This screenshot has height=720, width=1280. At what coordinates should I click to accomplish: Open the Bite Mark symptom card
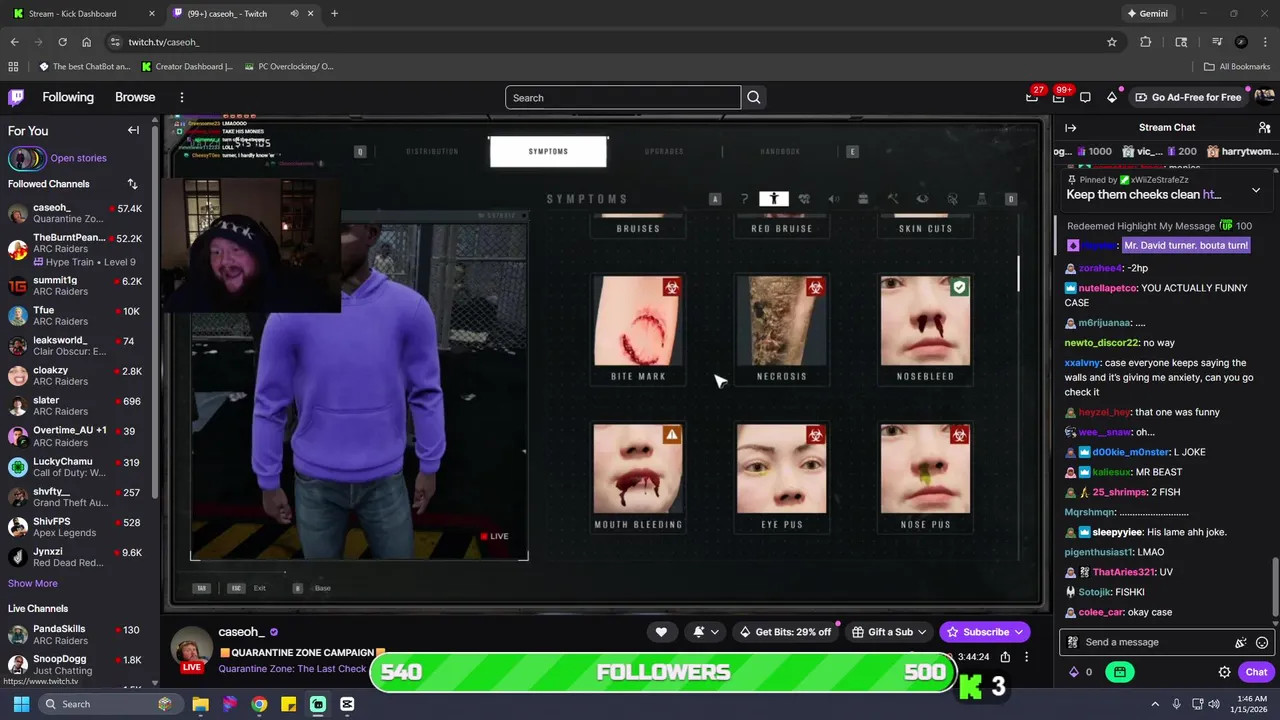[x=638, y=330]
